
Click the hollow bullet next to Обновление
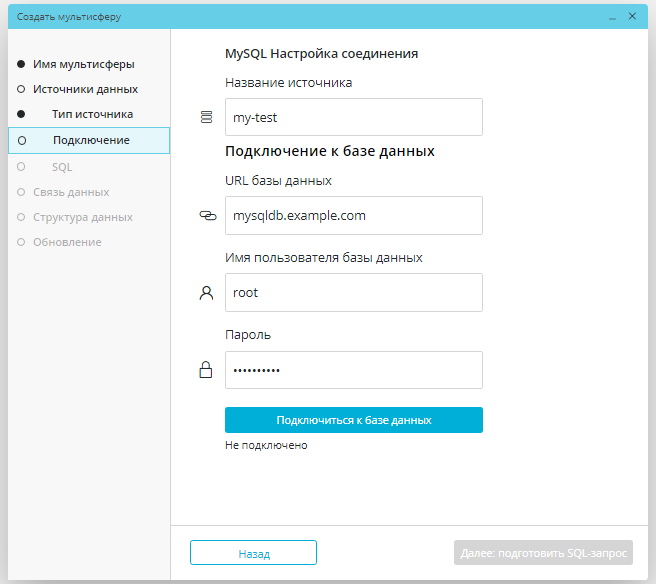coord(21,242)
